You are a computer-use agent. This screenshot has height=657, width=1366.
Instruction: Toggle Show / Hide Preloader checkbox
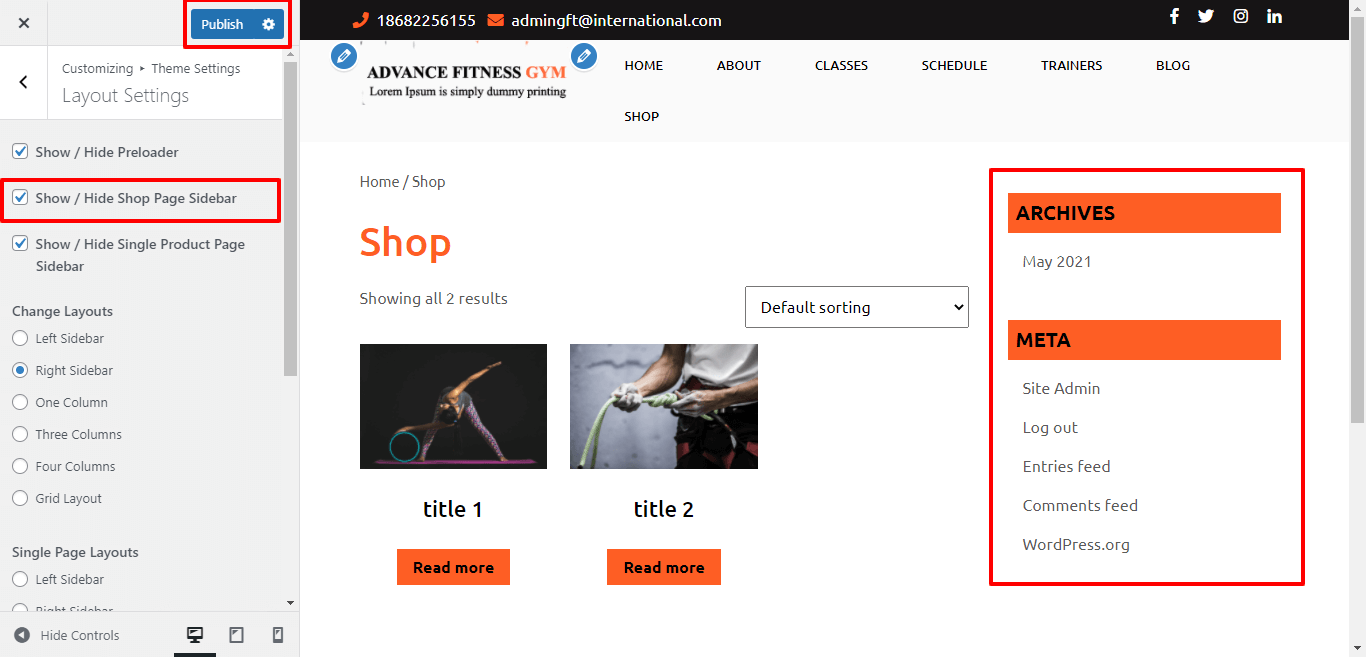20,152
